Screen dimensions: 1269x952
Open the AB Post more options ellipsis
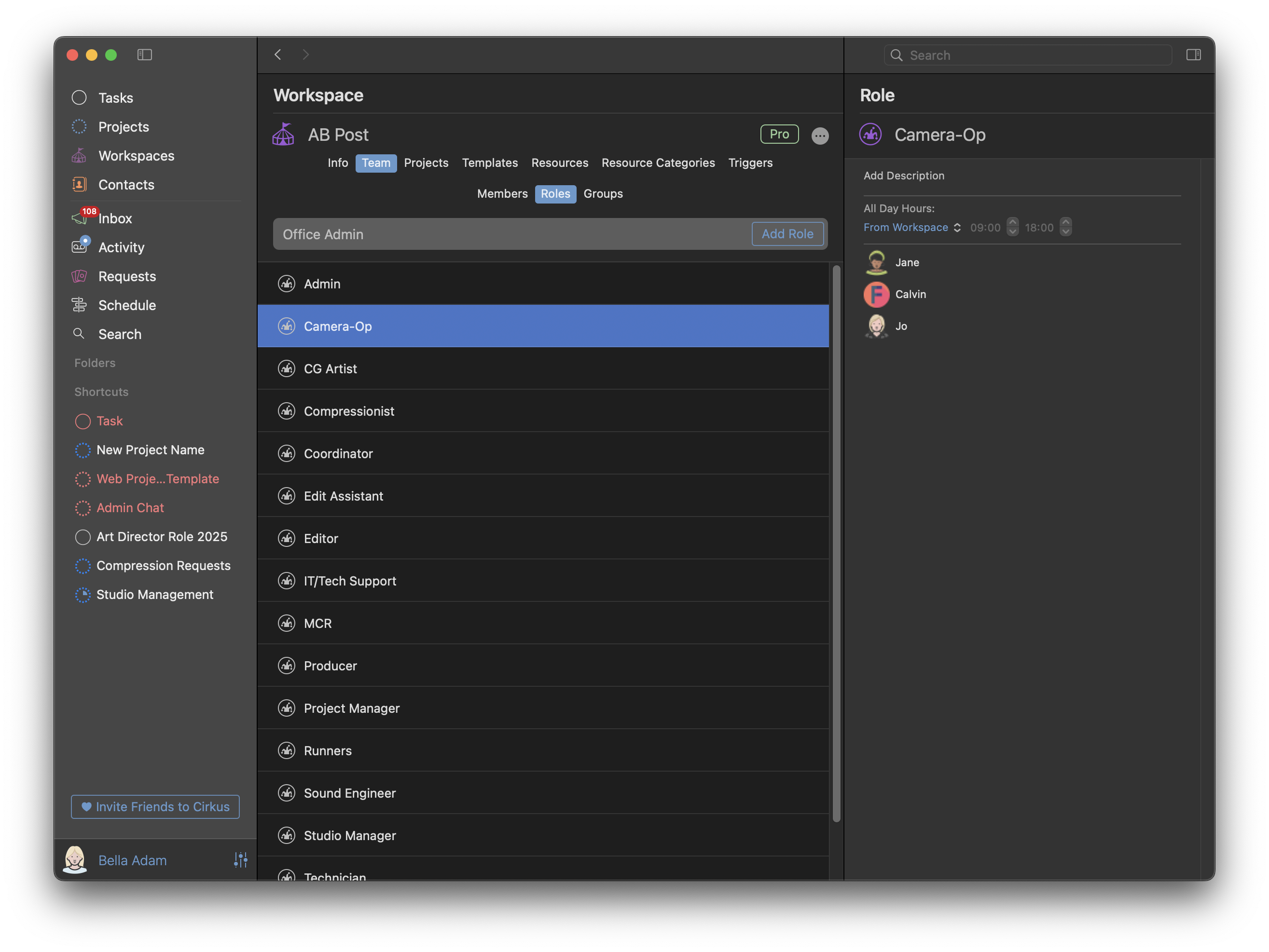coord(820,136)
